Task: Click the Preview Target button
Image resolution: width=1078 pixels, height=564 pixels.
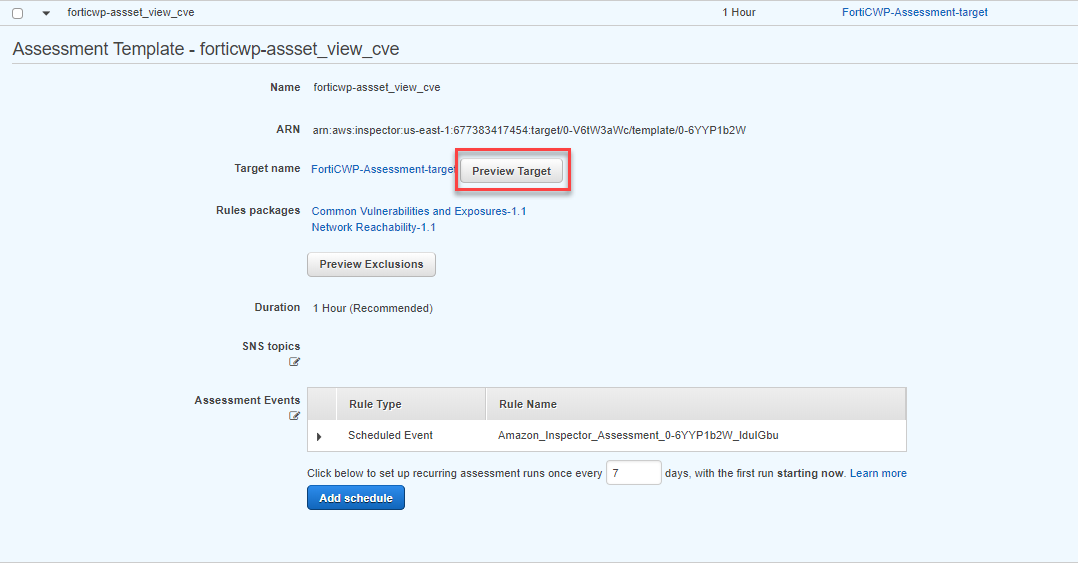Action: pos(512,171)
